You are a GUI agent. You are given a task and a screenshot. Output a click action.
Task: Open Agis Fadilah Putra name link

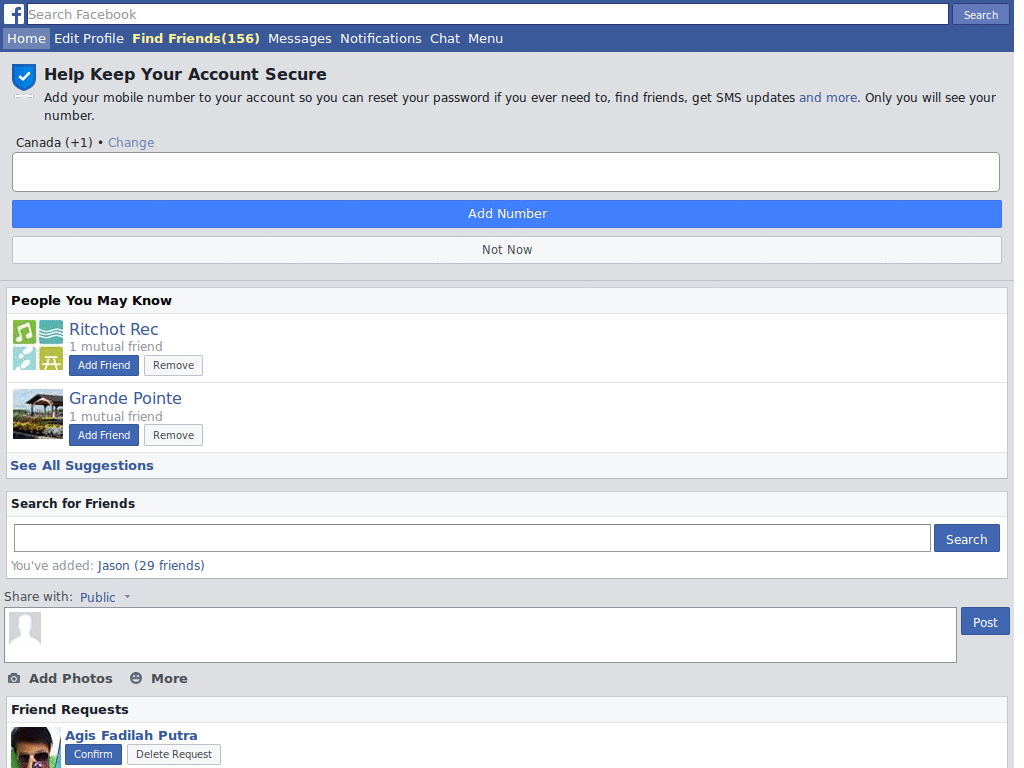pos(131,735)
